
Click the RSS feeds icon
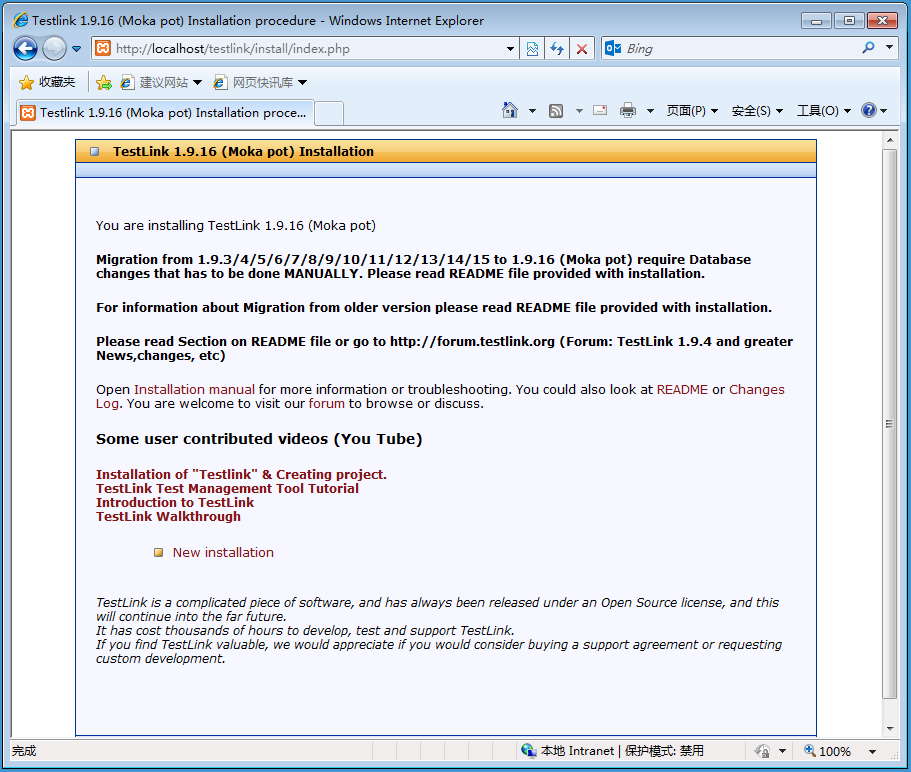556,110
